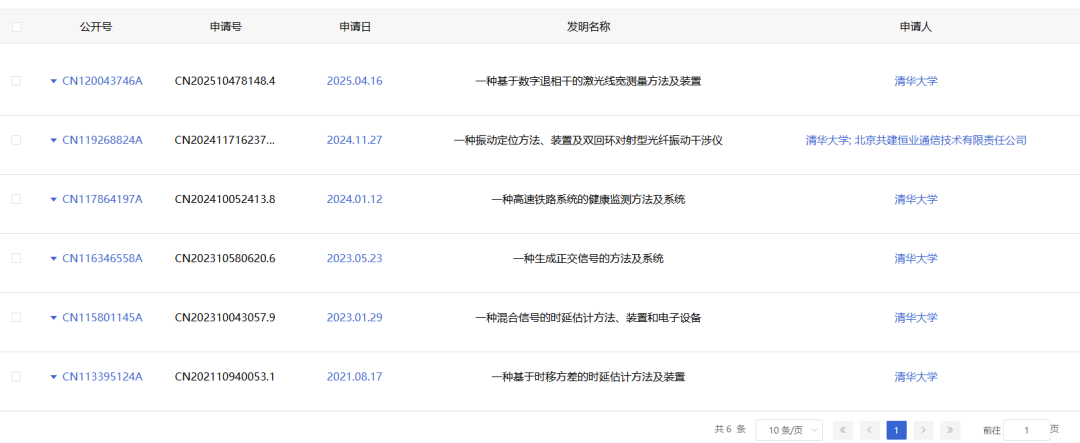This screenshot has width=1080, height=443.
Task: Check the box for row CN119268824A
Action: coord(17,140)
